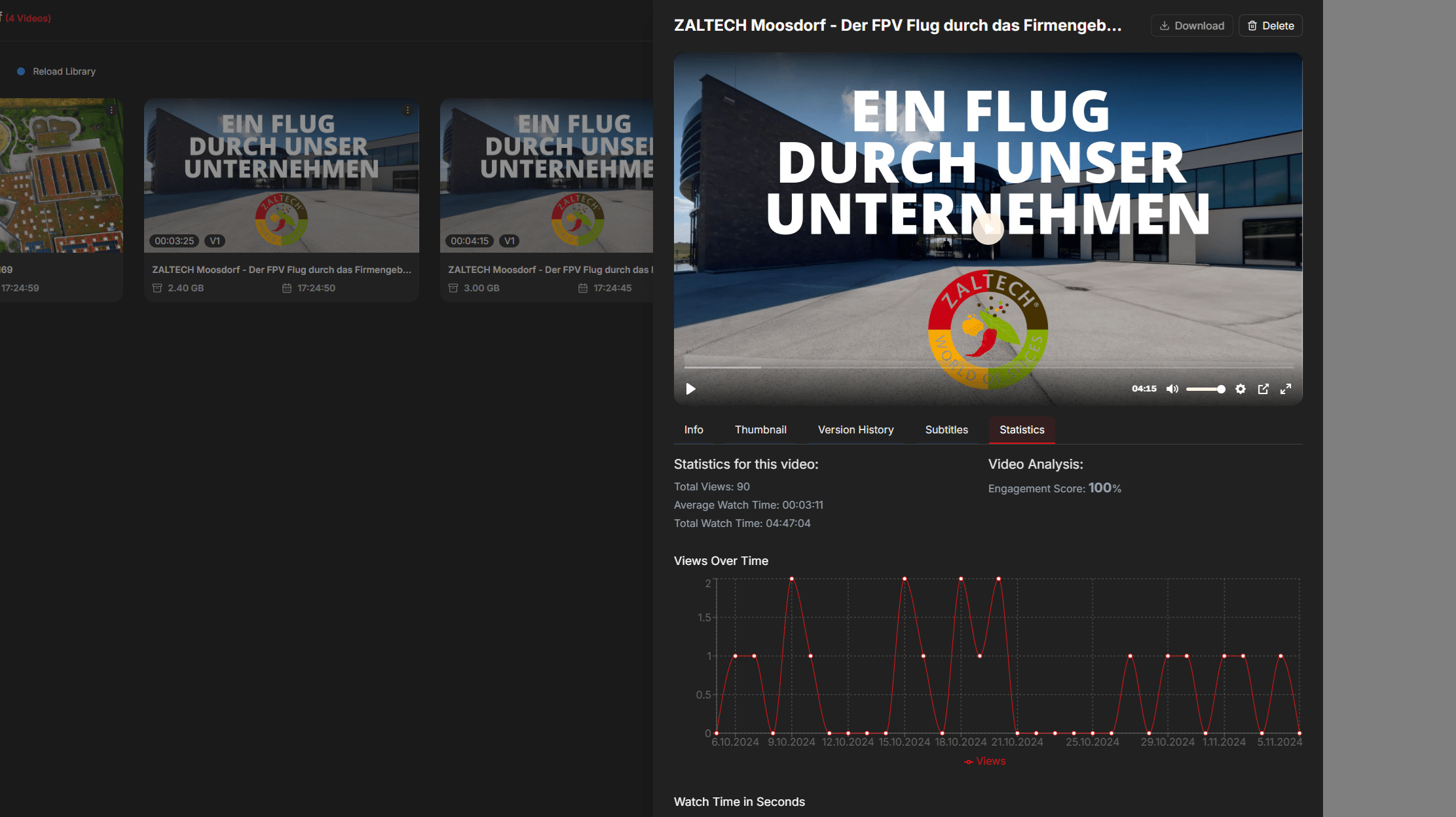Click 'Total Watch Time: 04:47:04' text
The width and height of the screenshot is (1456, 817).
[742, 523]
